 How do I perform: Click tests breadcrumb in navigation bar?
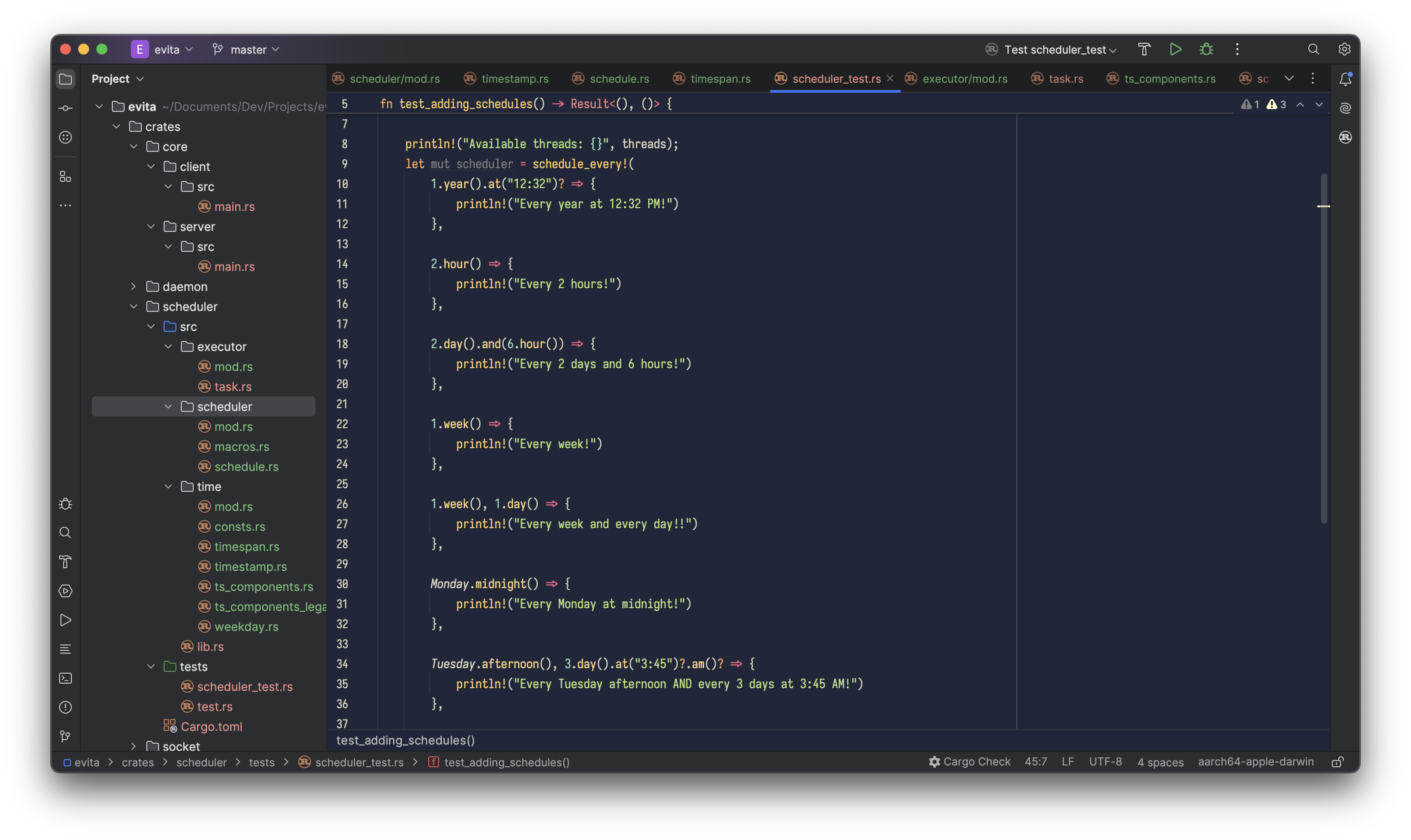[261, 762]
